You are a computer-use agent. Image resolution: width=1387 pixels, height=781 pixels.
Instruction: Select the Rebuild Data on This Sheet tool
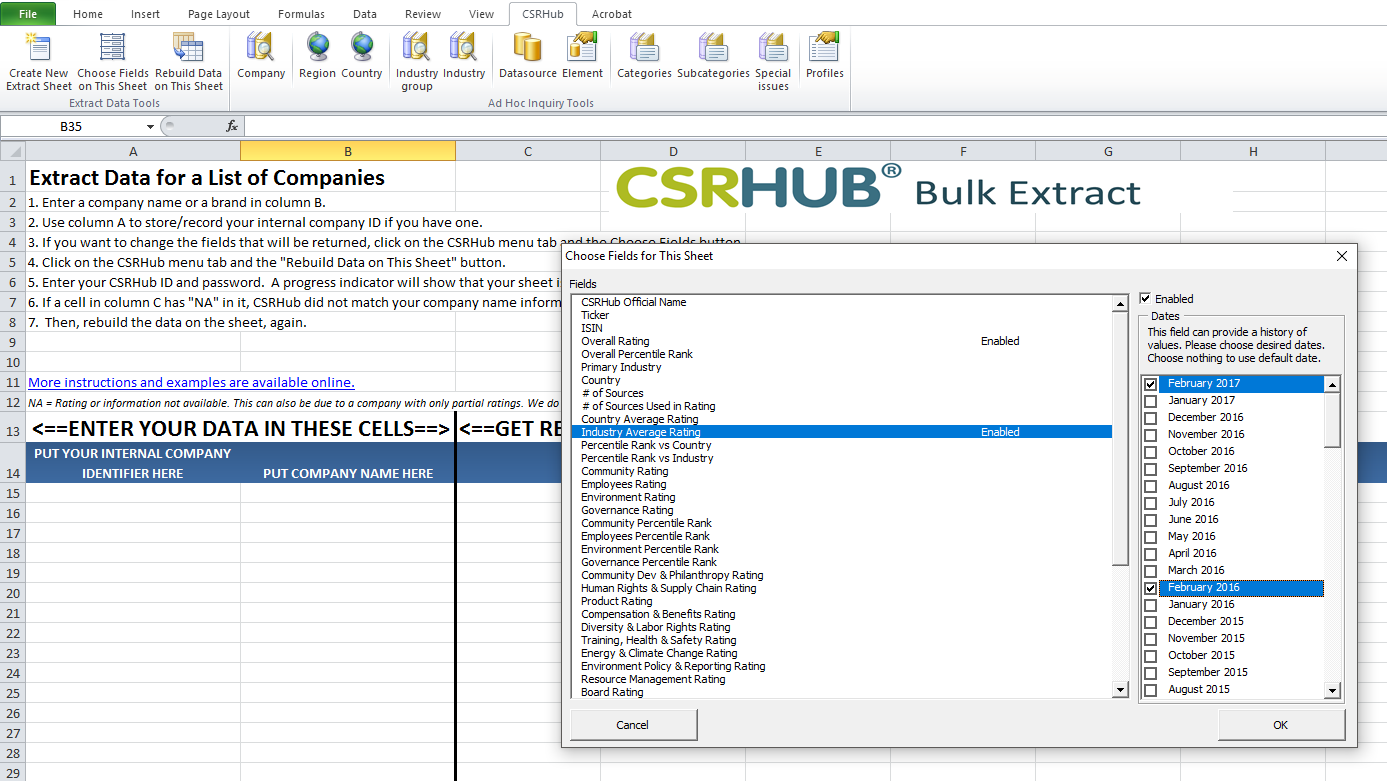tap(189, 60)
